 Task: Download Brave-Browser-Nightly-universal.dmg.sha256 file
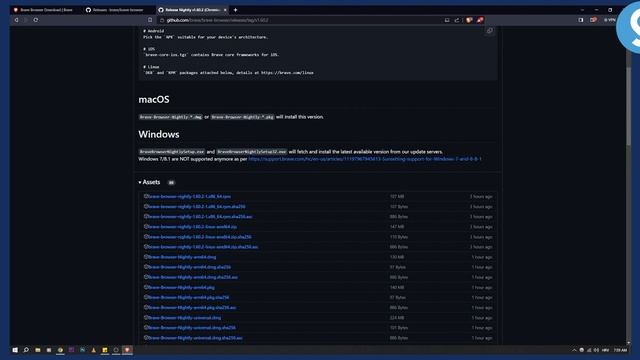(x=192, y=328)
